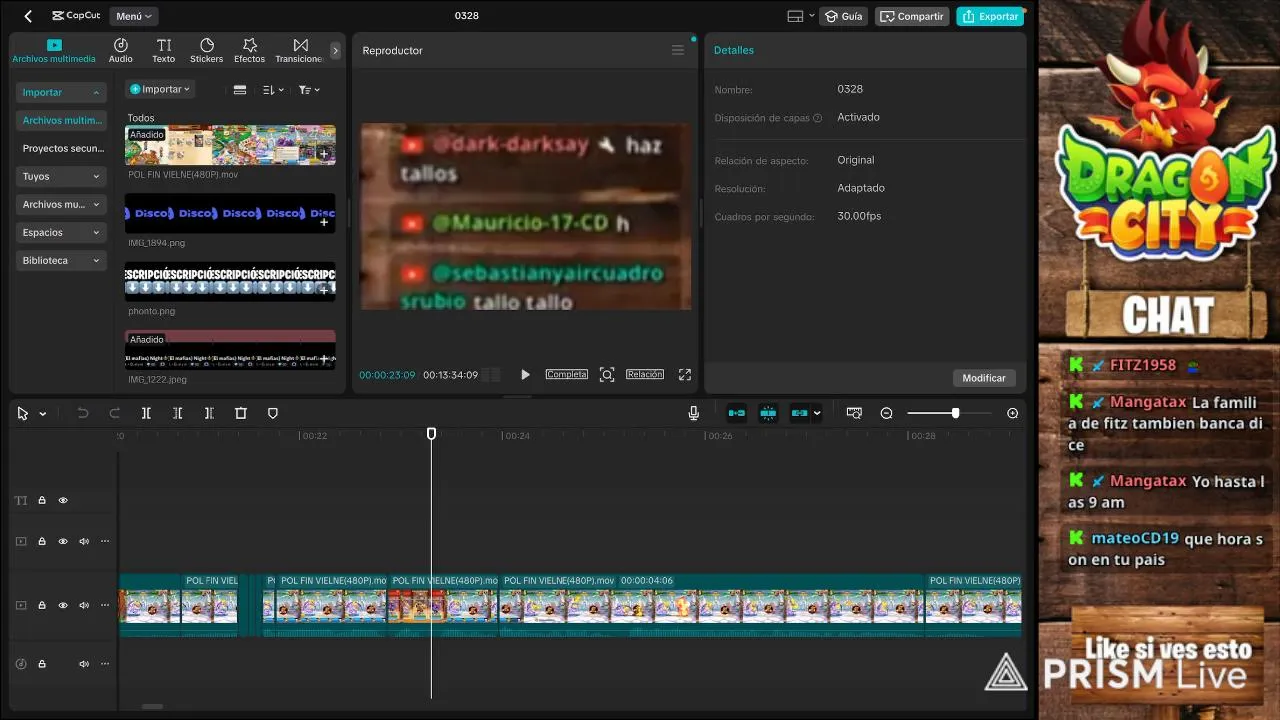This screenshot has height=720, width=1280.
Task: Start voiceover recording with the microphone icon
Action: [x=694, y=413]
